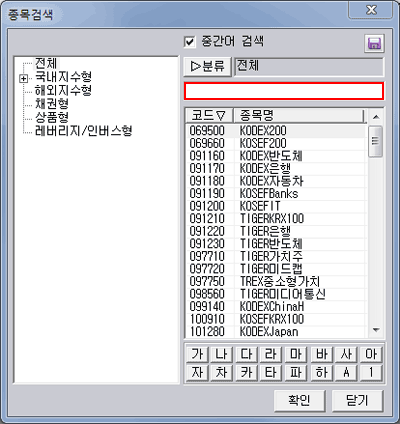Select 레버리지/인버스형 category

coord(84,131)
